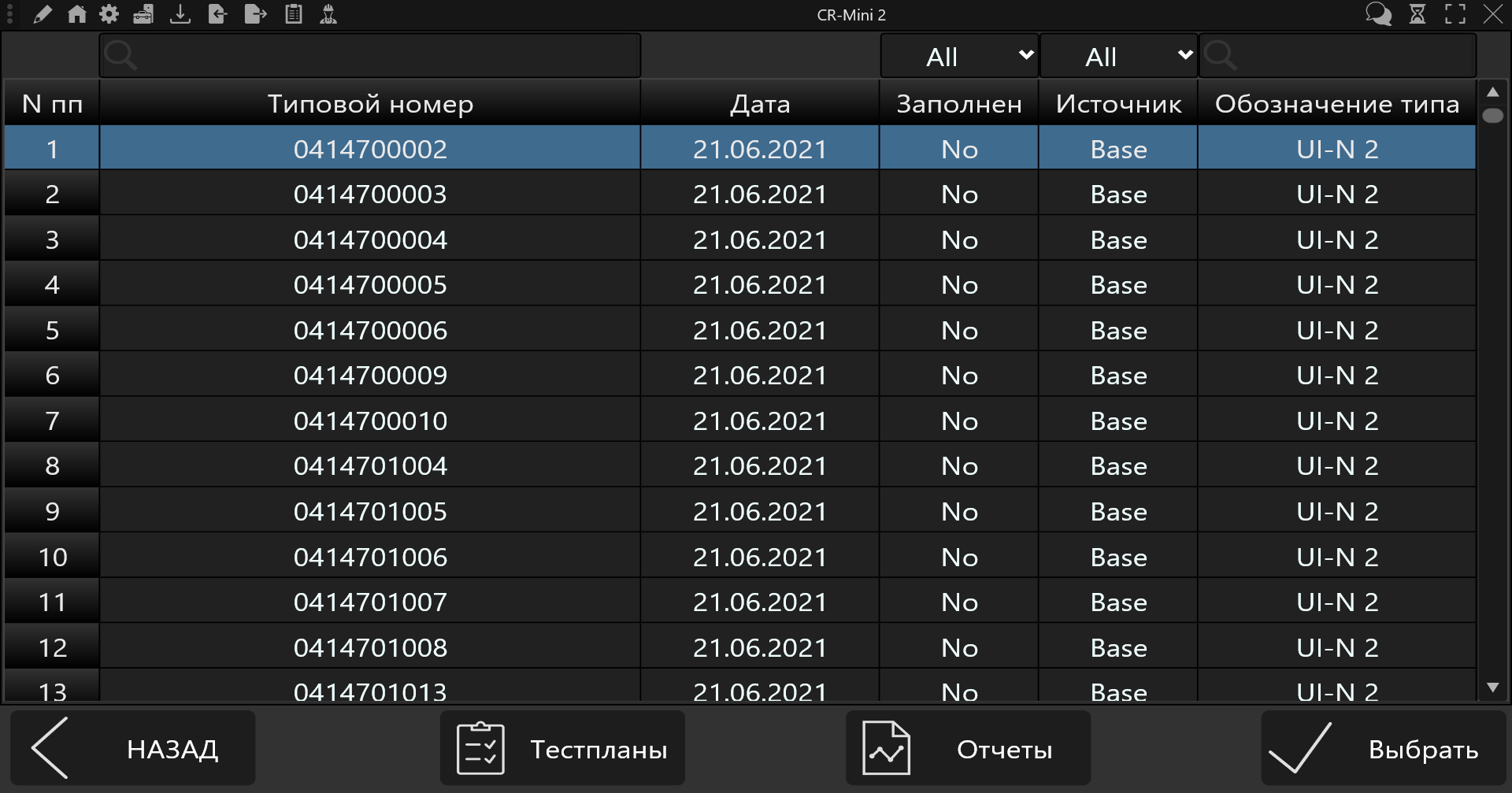The image size is (1512, 793).
Task: Click the pencil edit icon
Action: click(43, 14)
